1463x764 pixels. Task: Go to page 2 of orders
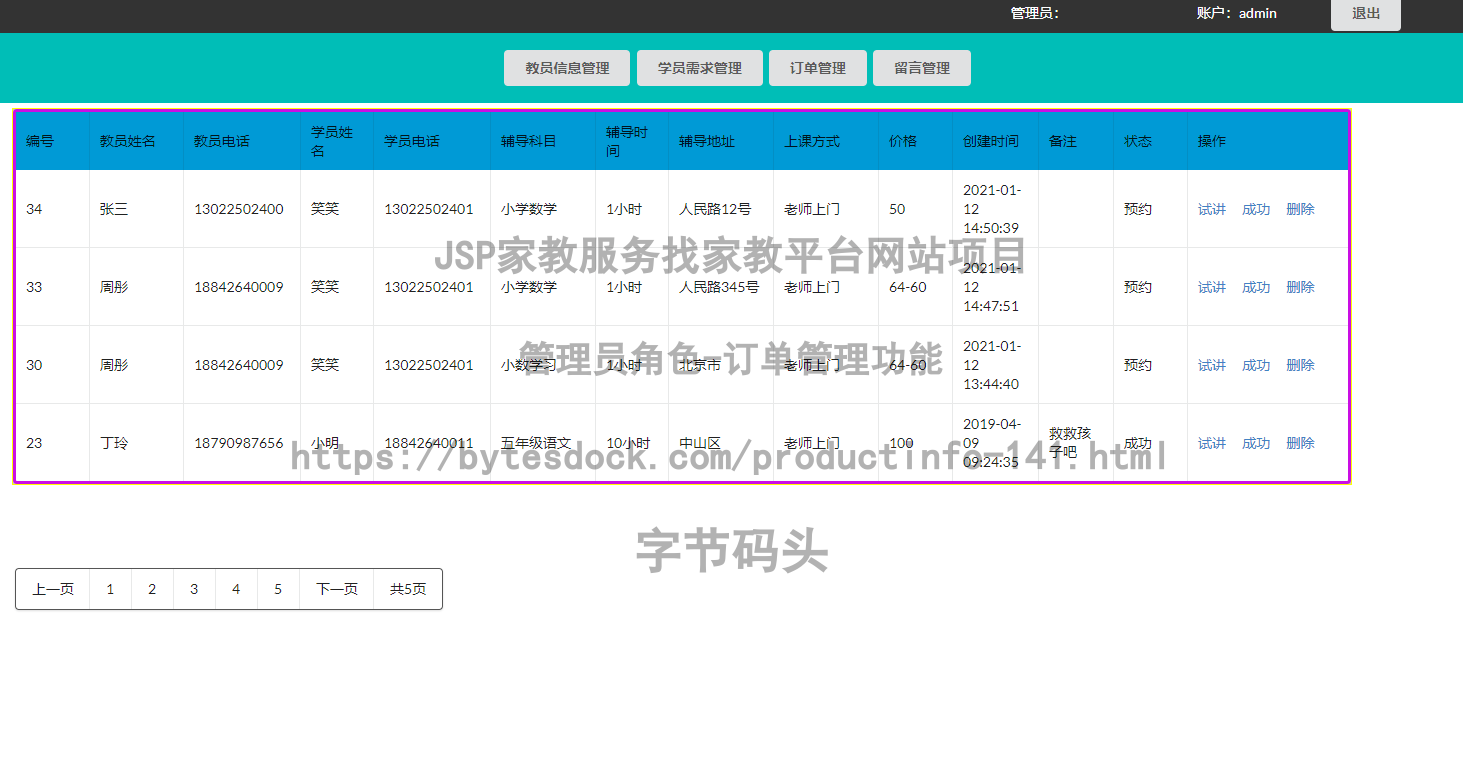[x=152, y=589]
